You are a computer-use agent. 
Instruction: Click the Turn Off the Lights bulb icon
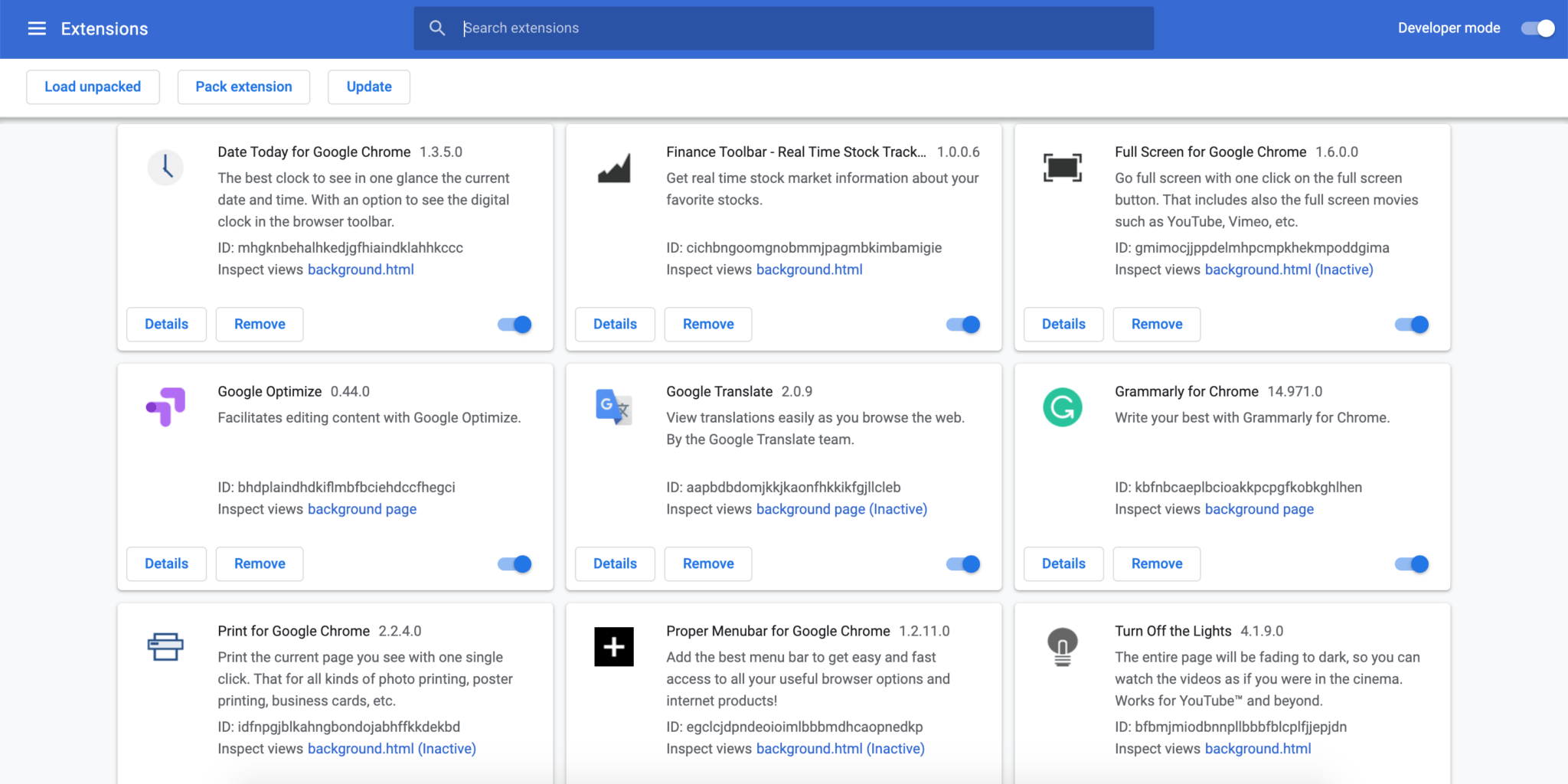1063,646
